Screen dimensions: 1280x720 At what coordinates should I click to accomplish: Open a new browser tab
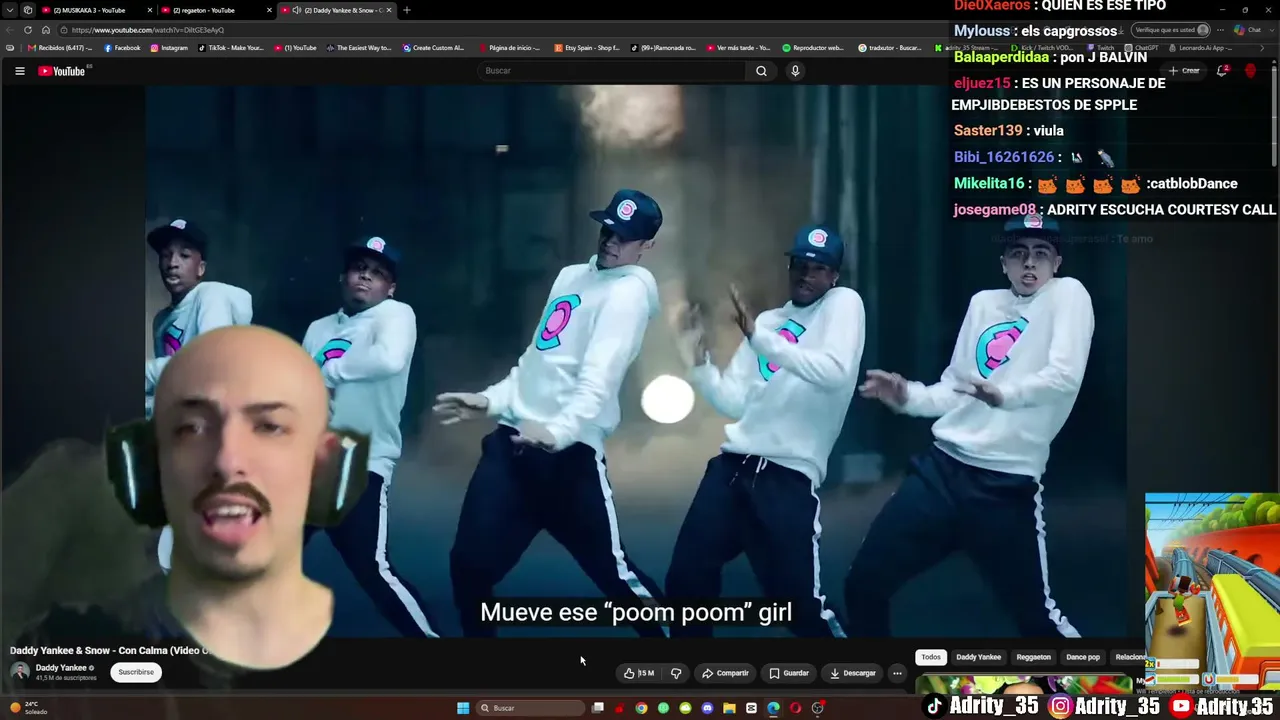[406, 10]
